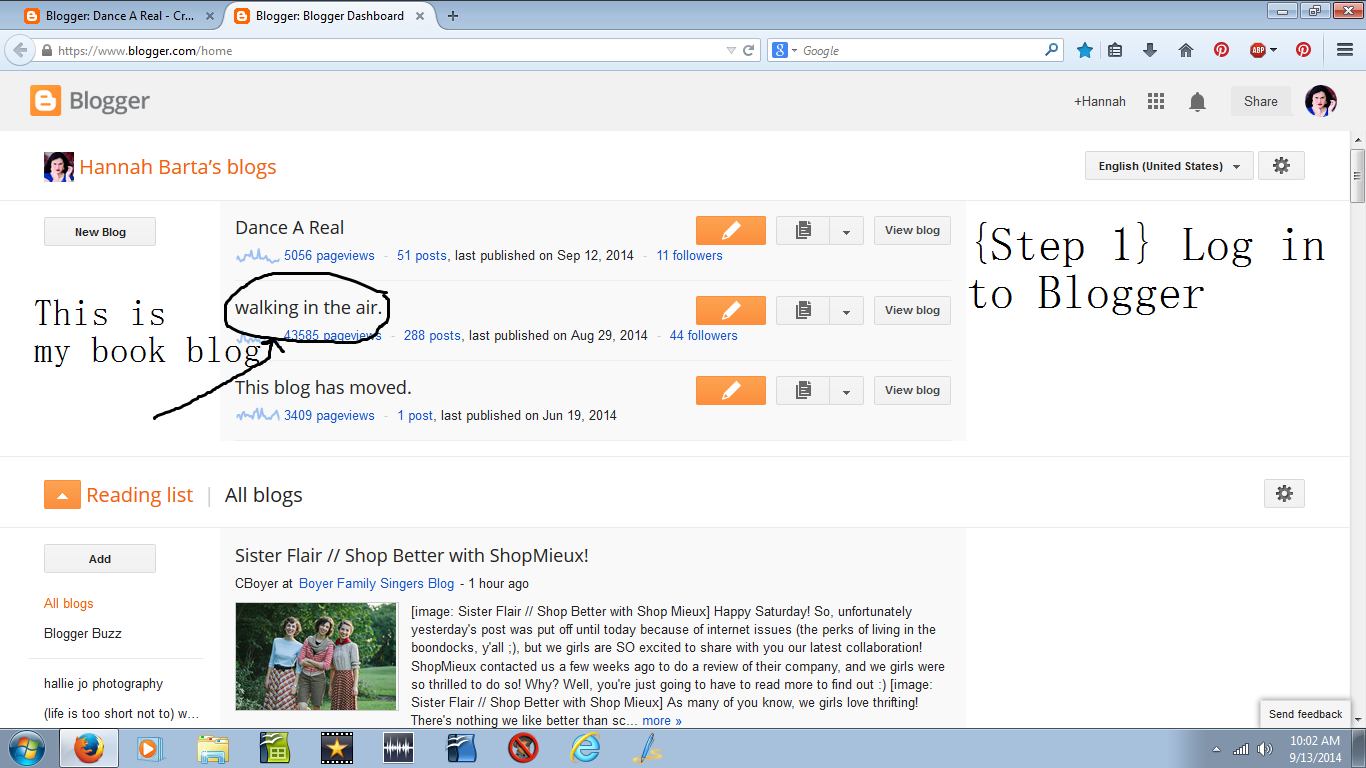Create a new post for walking in the air
Image resolution: width=1366 pixels, height=768 pixels.
coord(730,310)
